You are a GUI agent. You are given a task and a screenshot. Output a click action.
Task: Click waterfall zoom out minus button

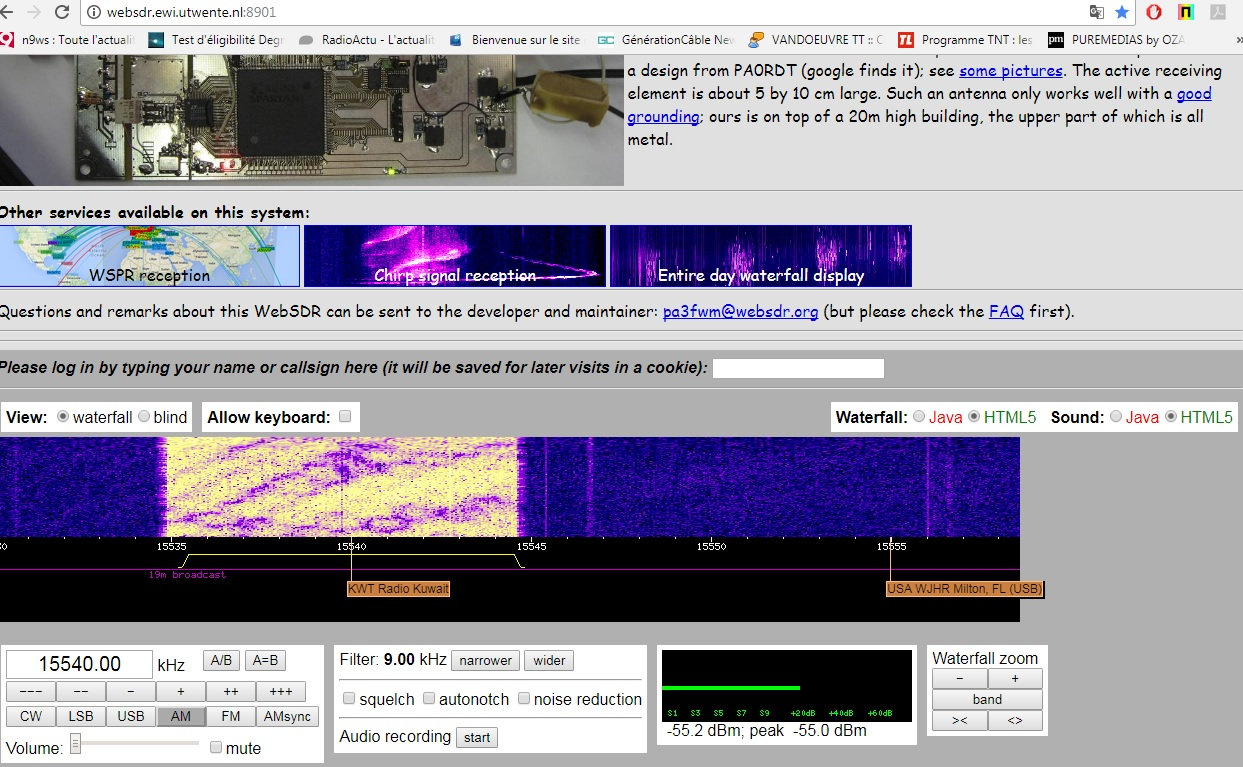tap(960, 678)
